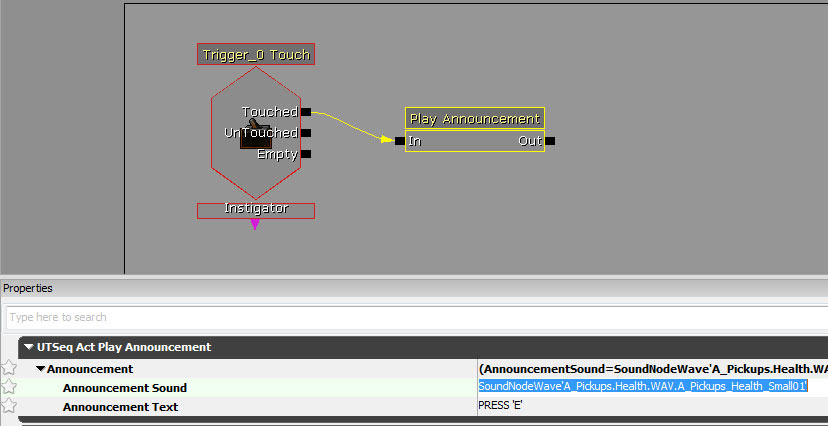Screen dimensions: 828x426
Task: Select the Trigger_0 Touch node title
Action: tap(256, 55)
